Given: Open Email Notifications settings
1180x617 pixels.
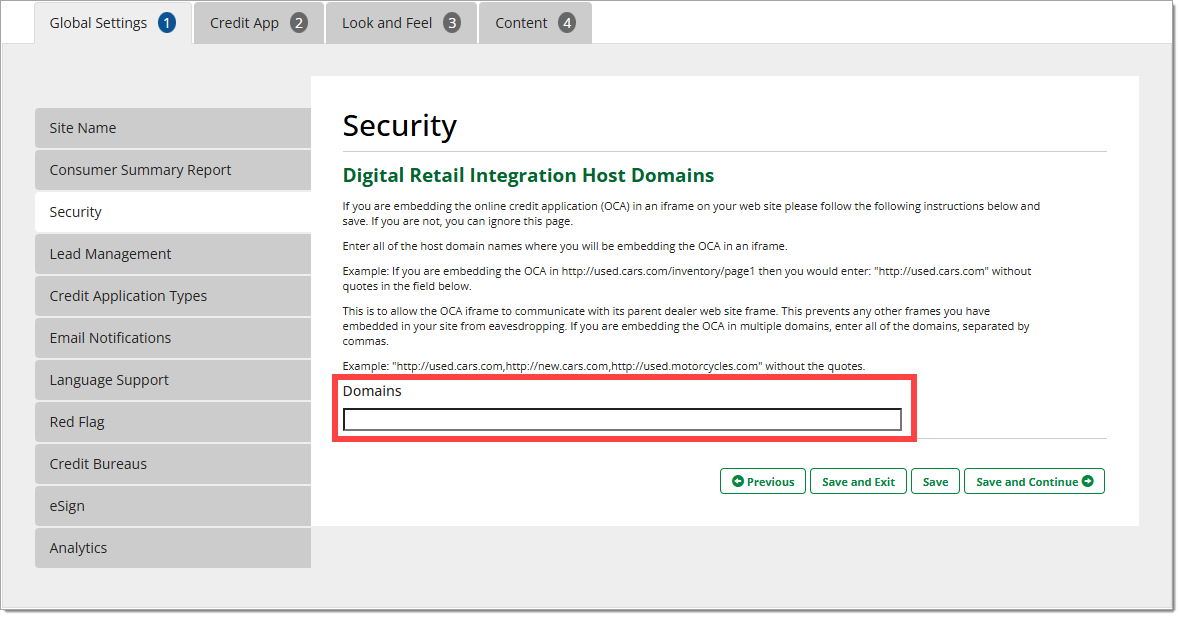Looking at the screenshot, I should coord(172,338).
